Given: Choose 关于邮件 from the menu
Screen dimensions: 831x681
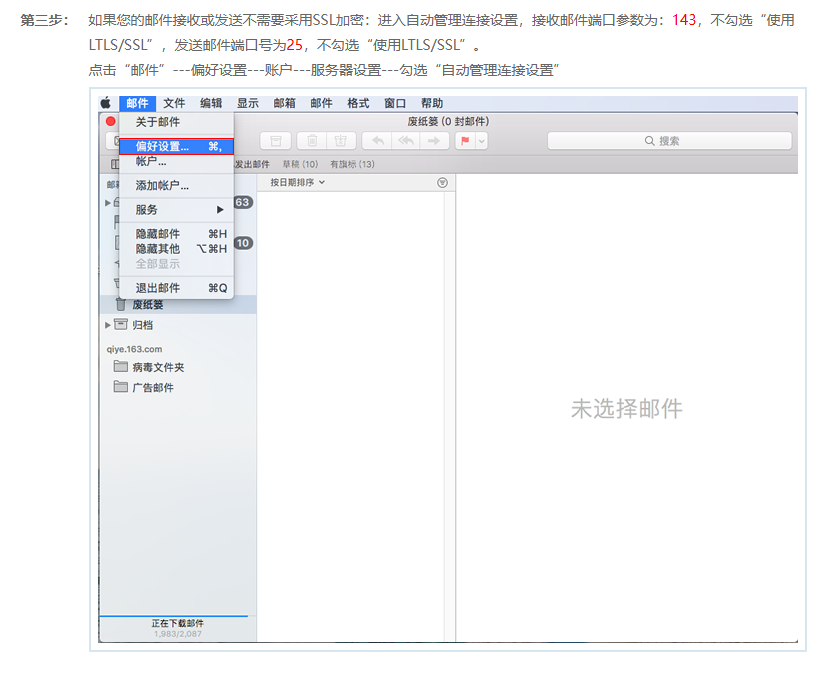Looking at the screenshot, I should tap(176, 122).
